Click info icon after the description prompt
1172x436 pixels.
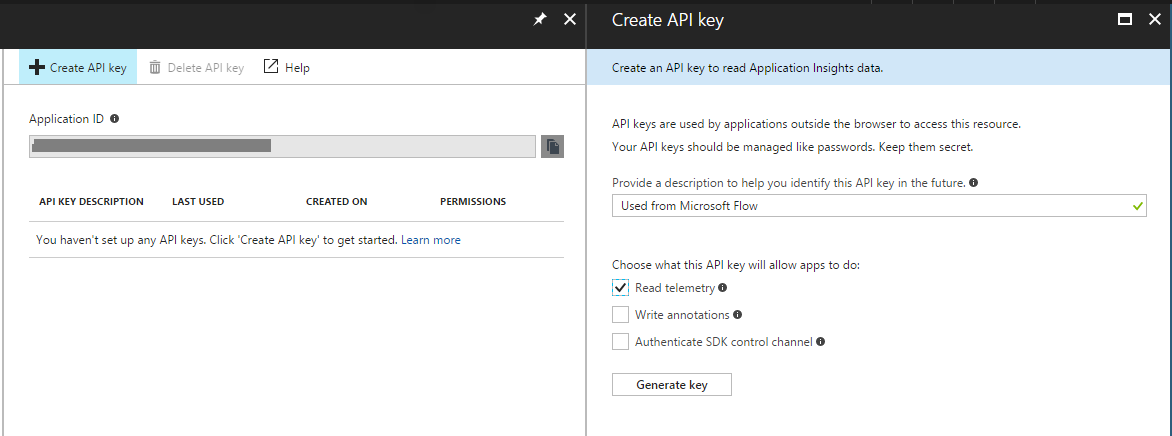tap(974, 183)
